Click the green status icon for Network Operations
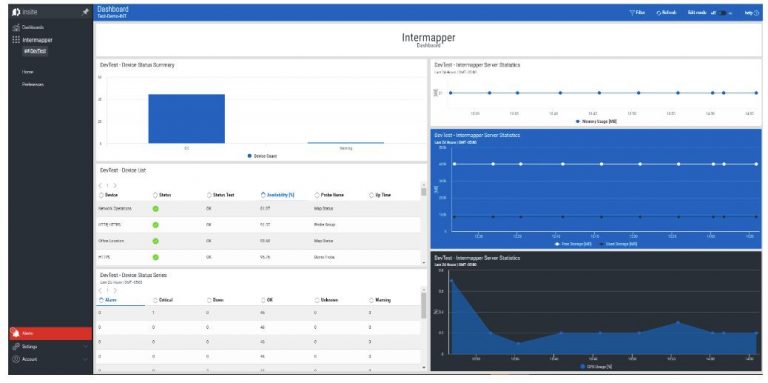This screenshot has height=383, width=768. (x=155, y=209)
